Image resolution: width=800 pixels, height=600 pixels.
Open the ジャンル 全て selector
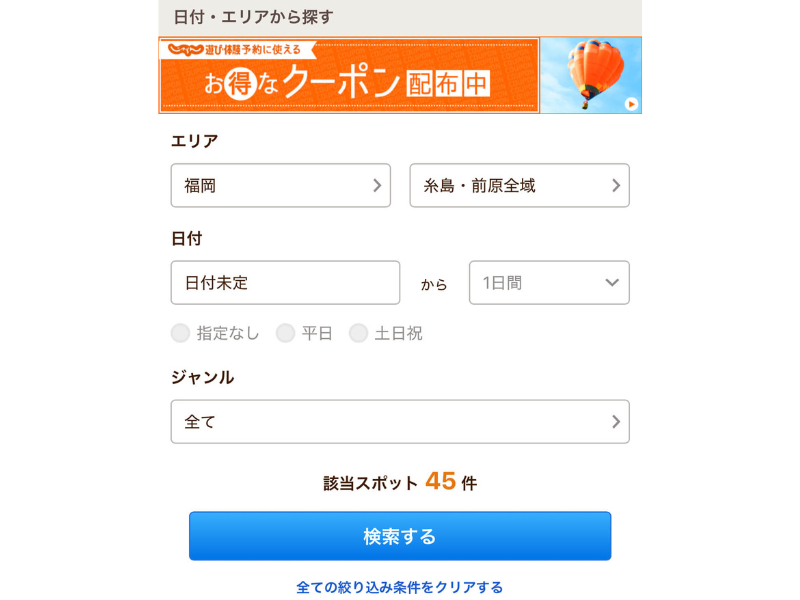400,421
